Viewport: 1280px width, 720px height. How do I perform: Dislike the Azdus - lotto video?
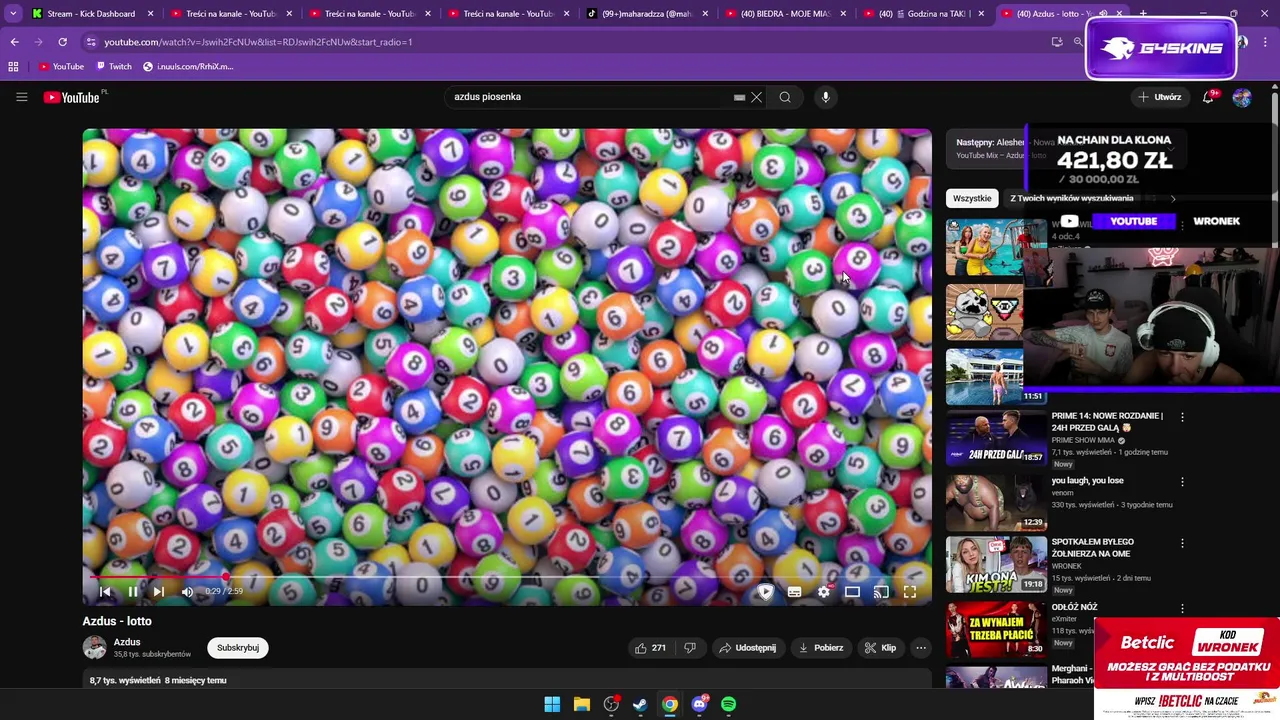pyautogui.click(x=689, y=648)
